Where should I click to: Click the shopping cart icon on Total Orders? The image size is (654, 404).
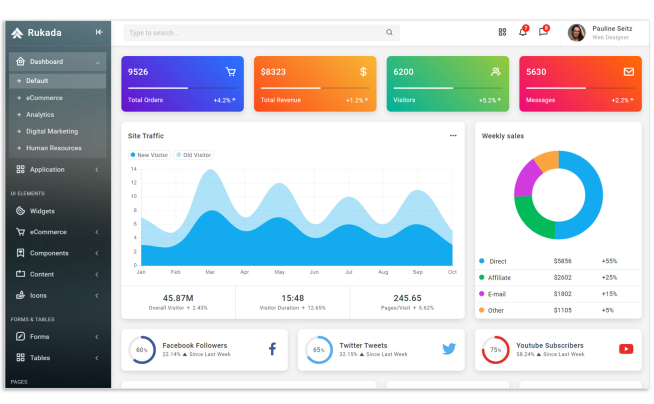[x=231, y=72]
